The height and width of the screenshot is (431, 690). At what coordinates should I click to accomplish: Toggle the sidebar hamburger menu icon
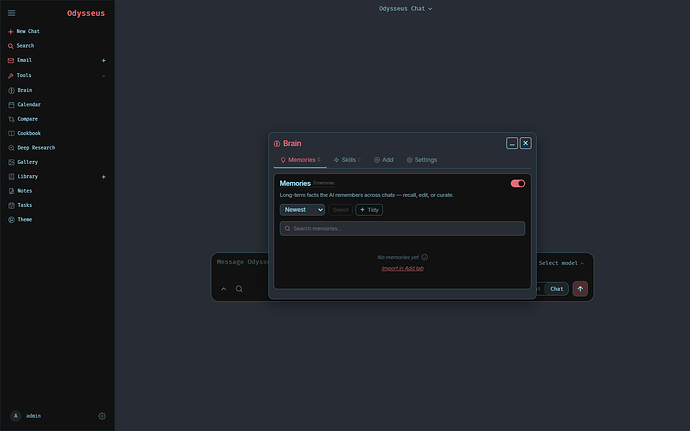click(11, 13)
